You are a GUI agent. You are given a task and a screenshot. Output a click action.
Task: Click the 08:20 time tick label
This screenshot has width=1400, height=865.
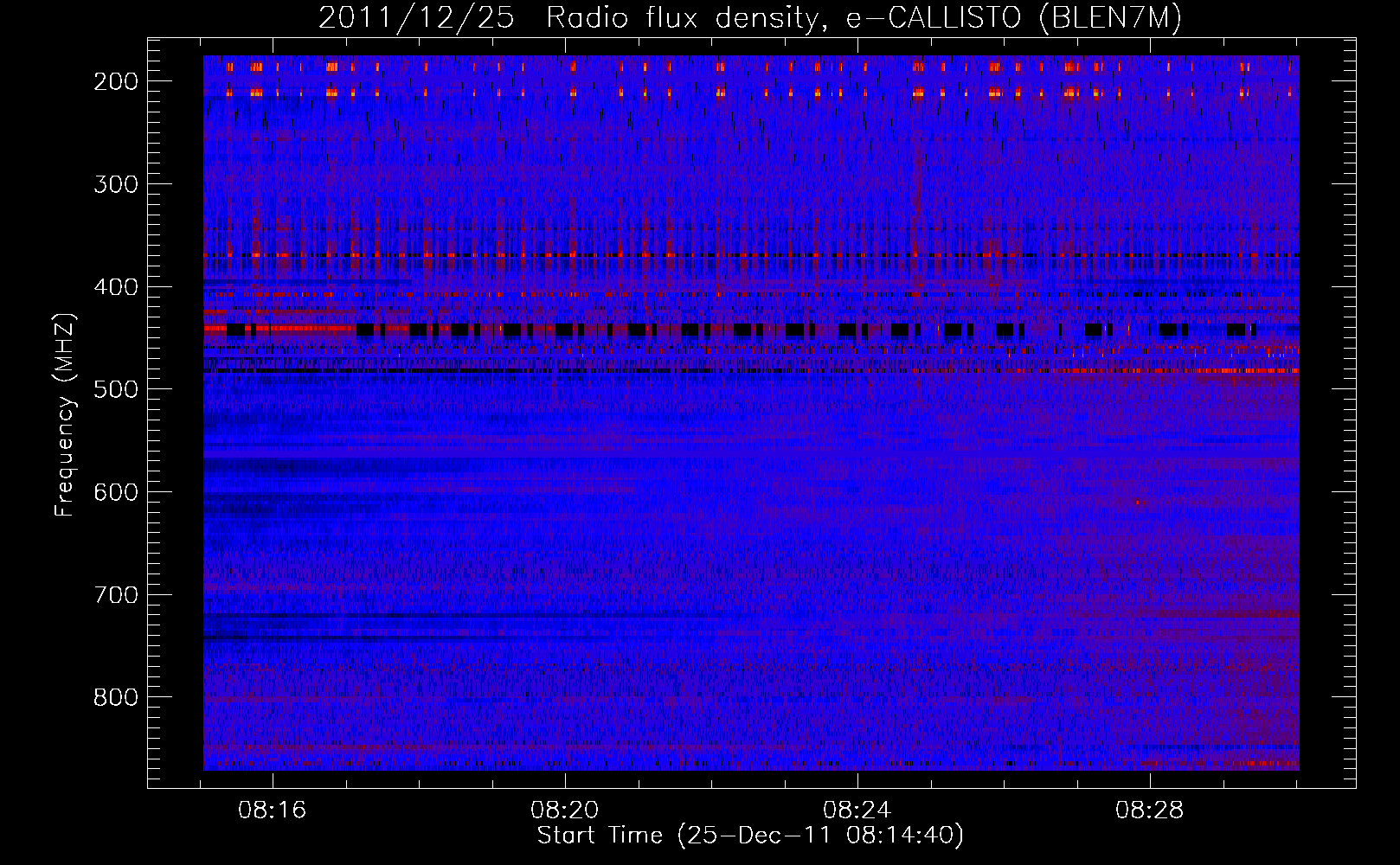(565, 811)
